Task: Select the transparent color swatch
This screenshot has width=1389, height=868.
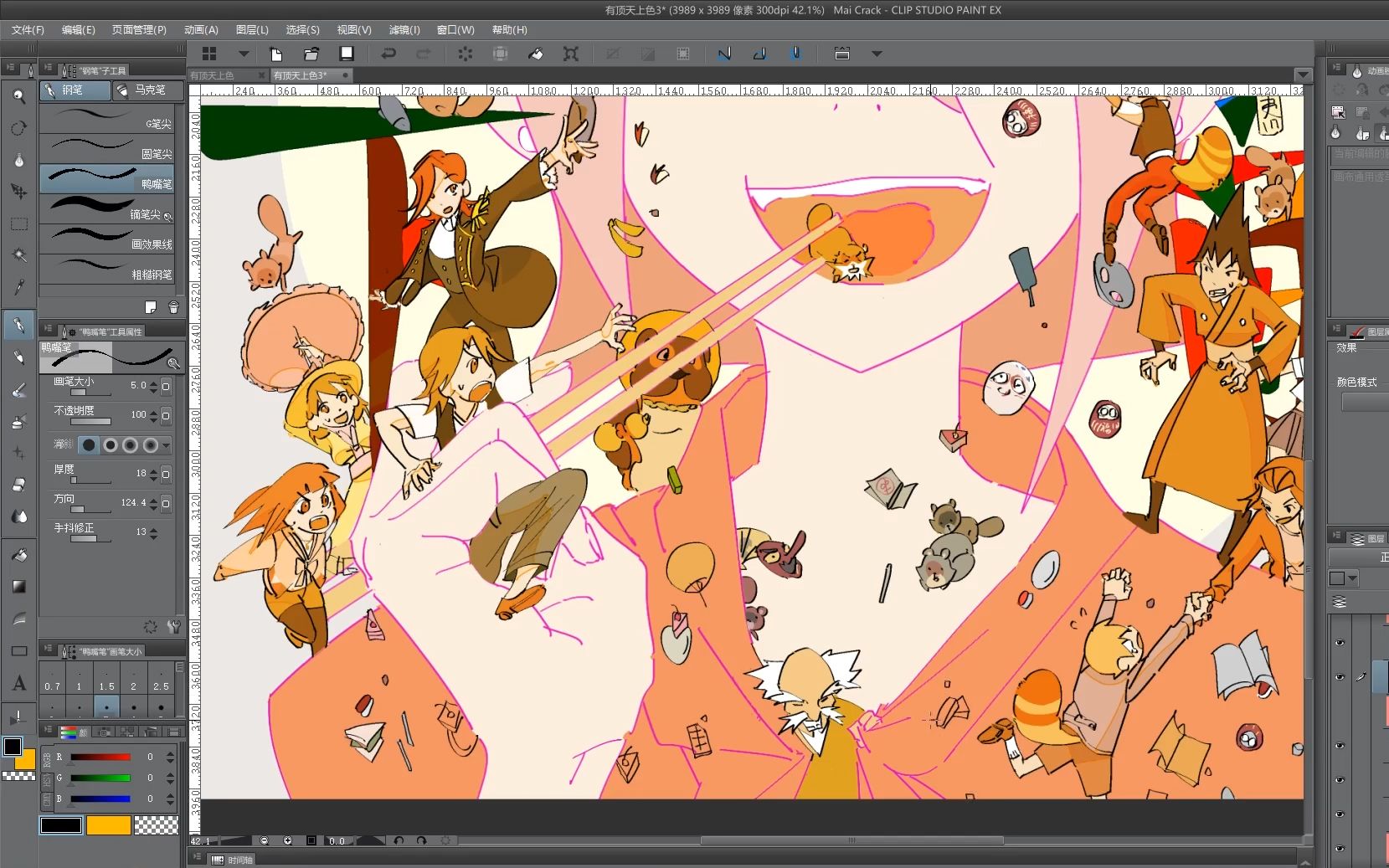Action: click(x=157, y=825)
